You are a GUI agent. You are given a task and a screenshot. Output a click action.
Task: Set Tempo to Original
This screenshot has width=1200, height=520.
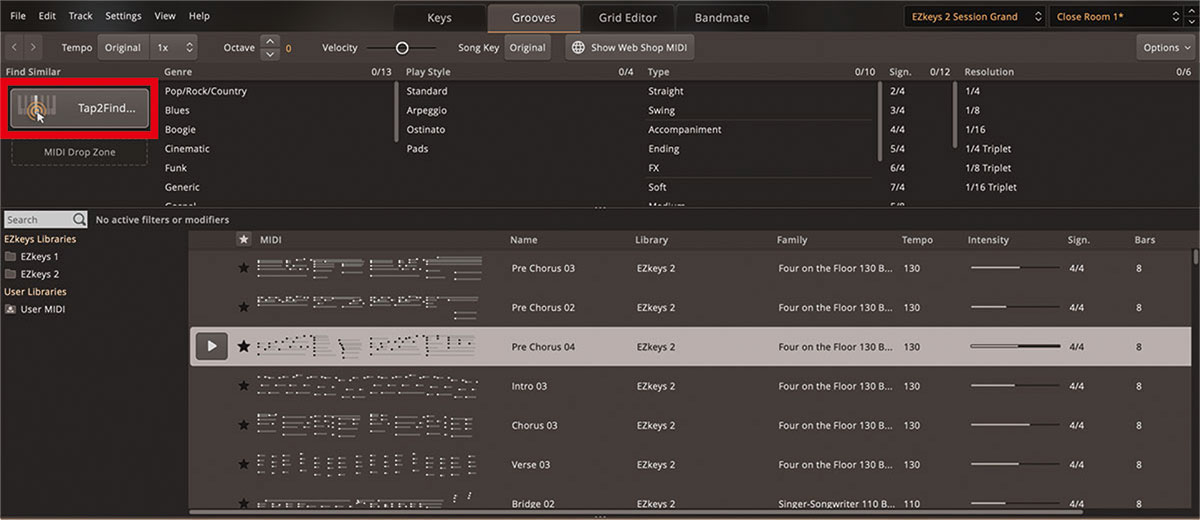coord(124,47)
